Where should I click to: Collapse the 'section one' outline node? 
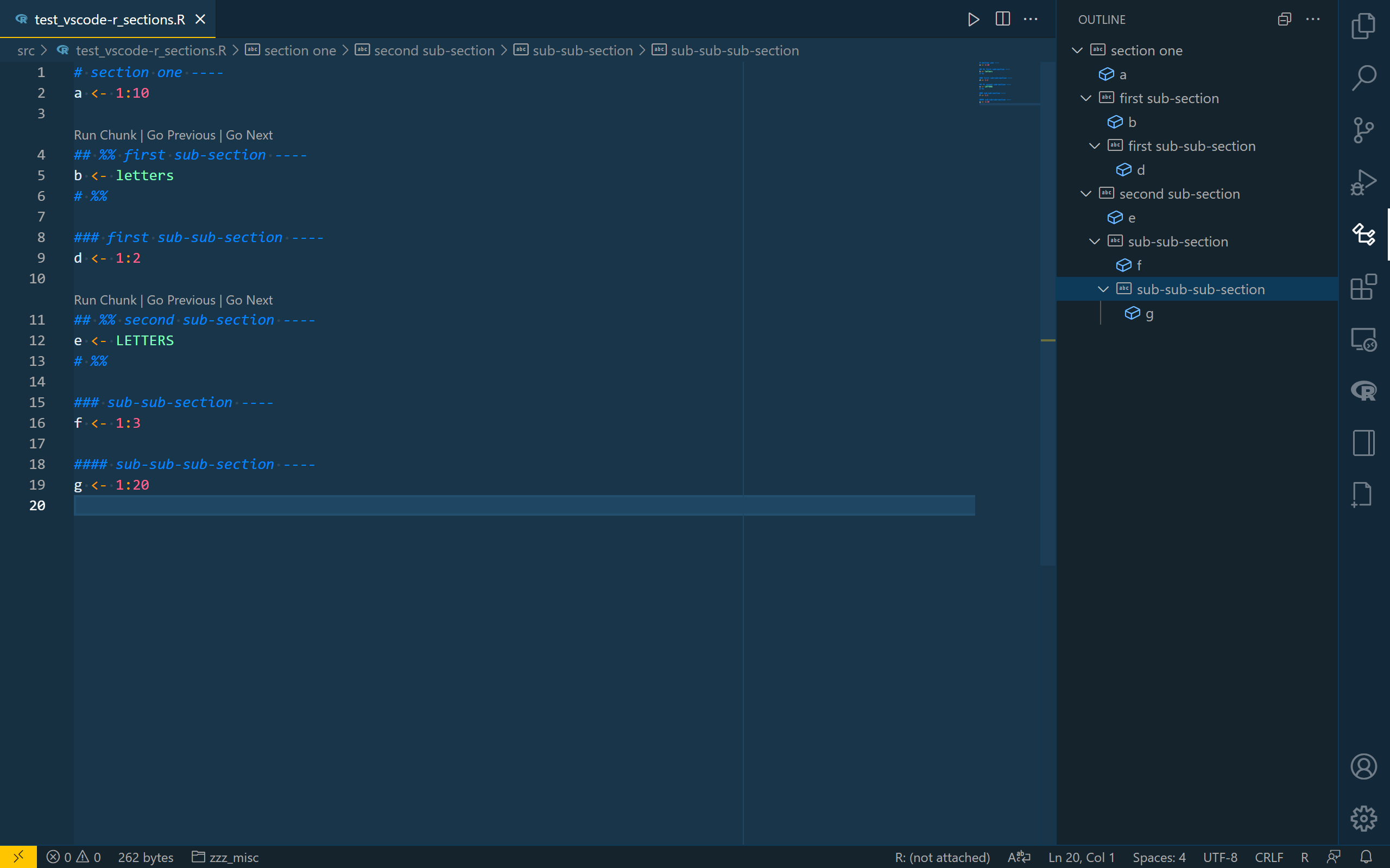tap(1077, 50)
